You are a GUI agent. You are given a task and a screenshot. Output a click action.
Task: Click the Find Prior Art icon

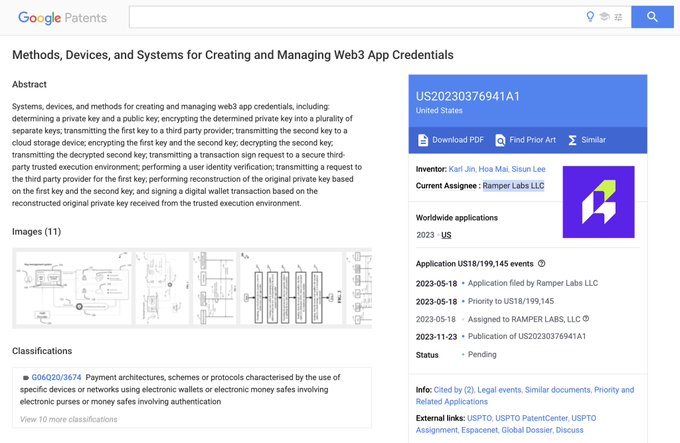tap(499, 140)
